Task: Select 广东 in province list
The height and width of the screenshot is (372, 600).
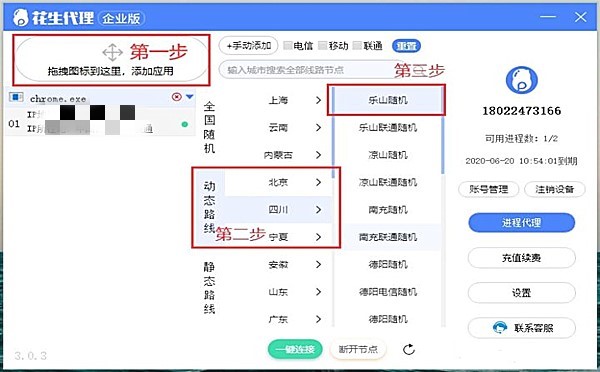Action: click(x=278, y=319)
